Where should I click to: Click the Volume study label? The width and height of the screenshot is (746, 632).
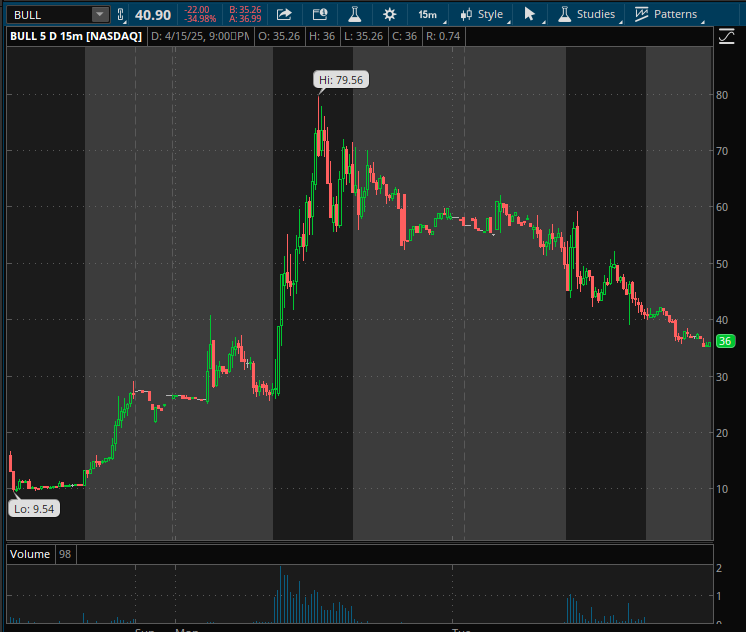click(30, 554)
